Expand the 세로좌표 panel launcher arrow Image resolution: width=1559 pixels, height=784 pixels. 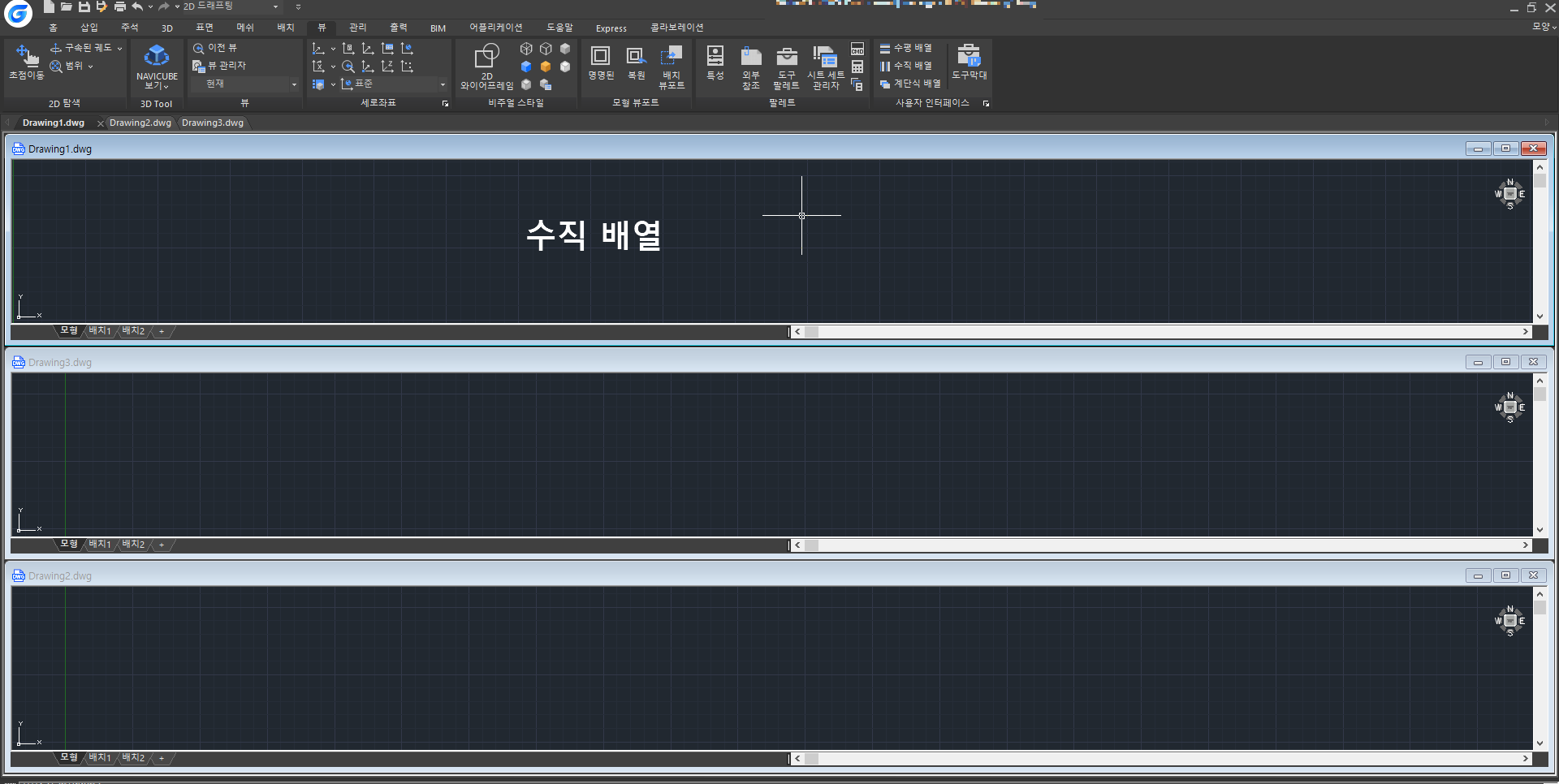click(x=445, y=104)
